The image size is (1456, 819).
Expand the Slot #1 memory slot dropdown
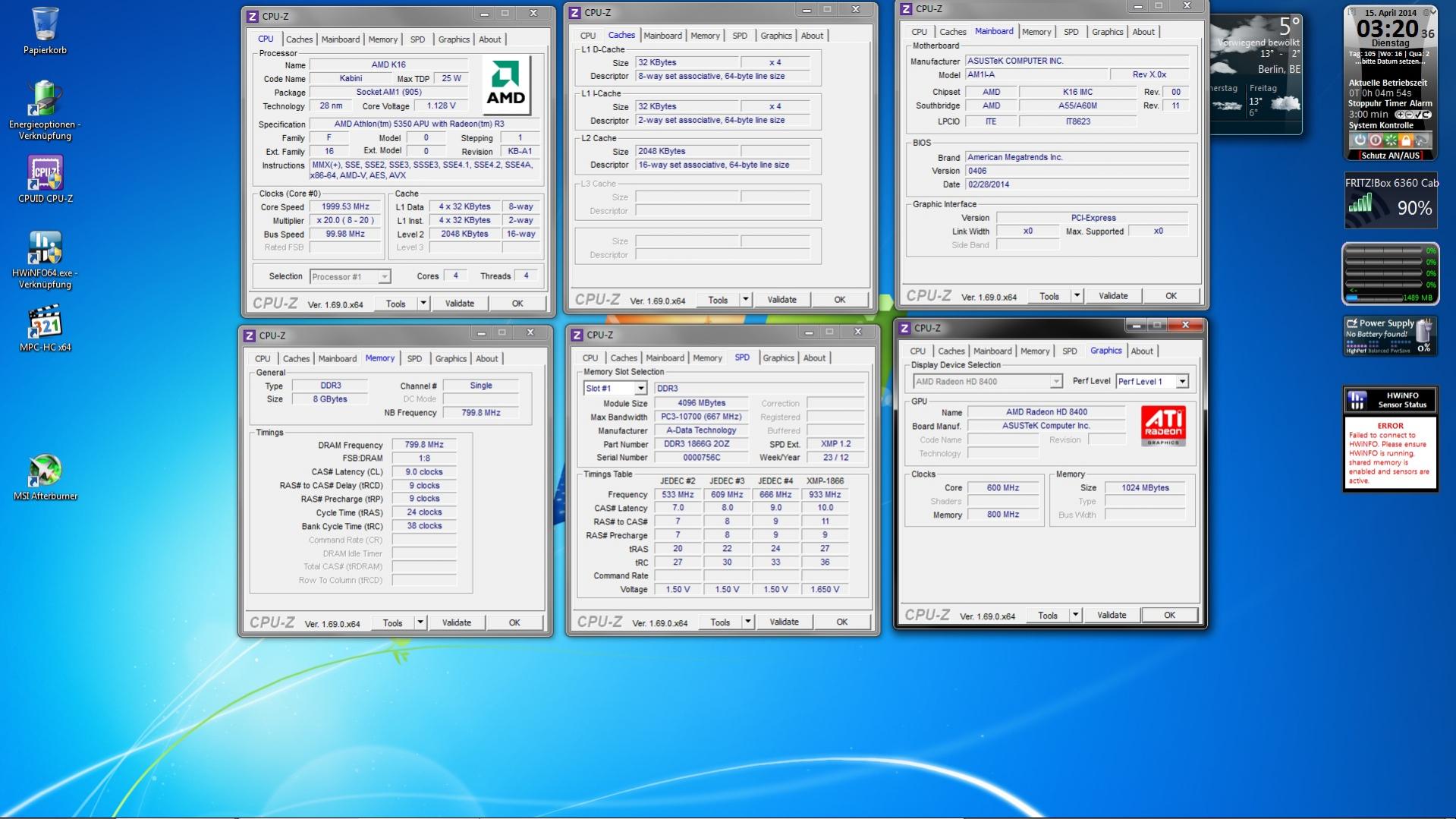[640, 389]
